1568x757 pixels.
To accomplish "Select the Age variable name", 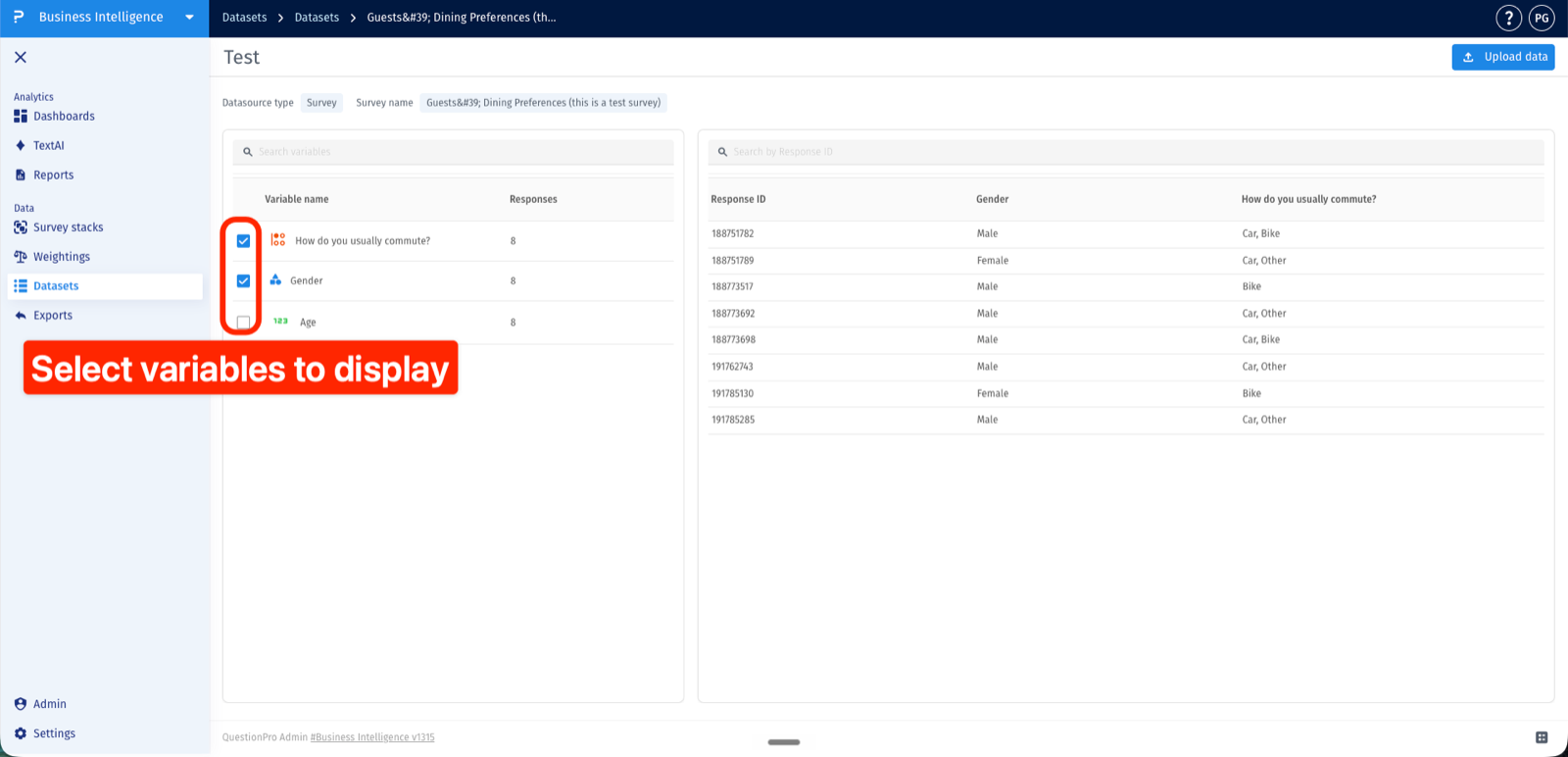I will (x=308, y=322).
